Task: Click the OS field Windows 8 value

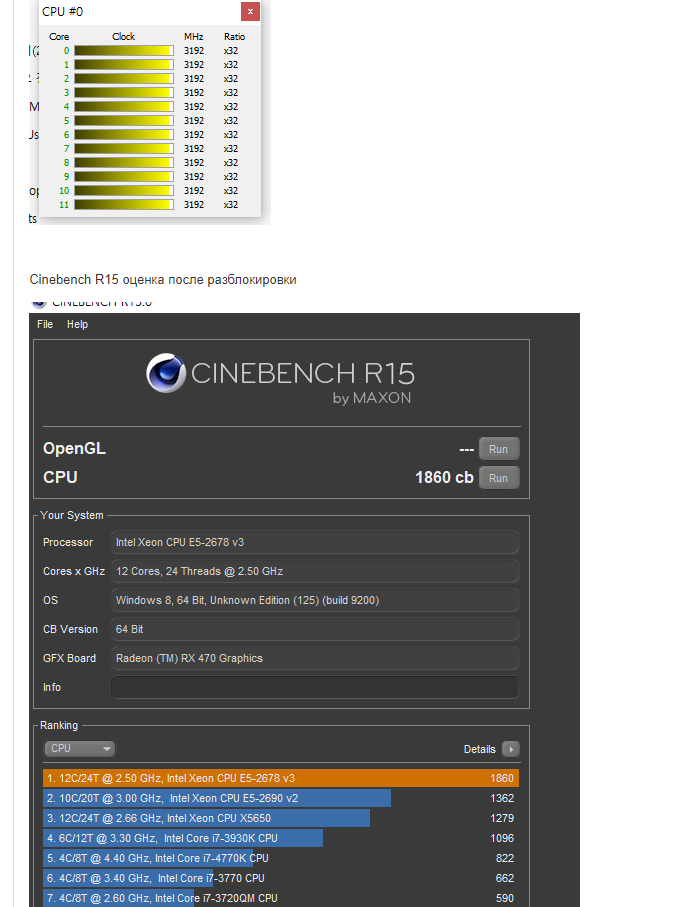Action: point(315,600)
